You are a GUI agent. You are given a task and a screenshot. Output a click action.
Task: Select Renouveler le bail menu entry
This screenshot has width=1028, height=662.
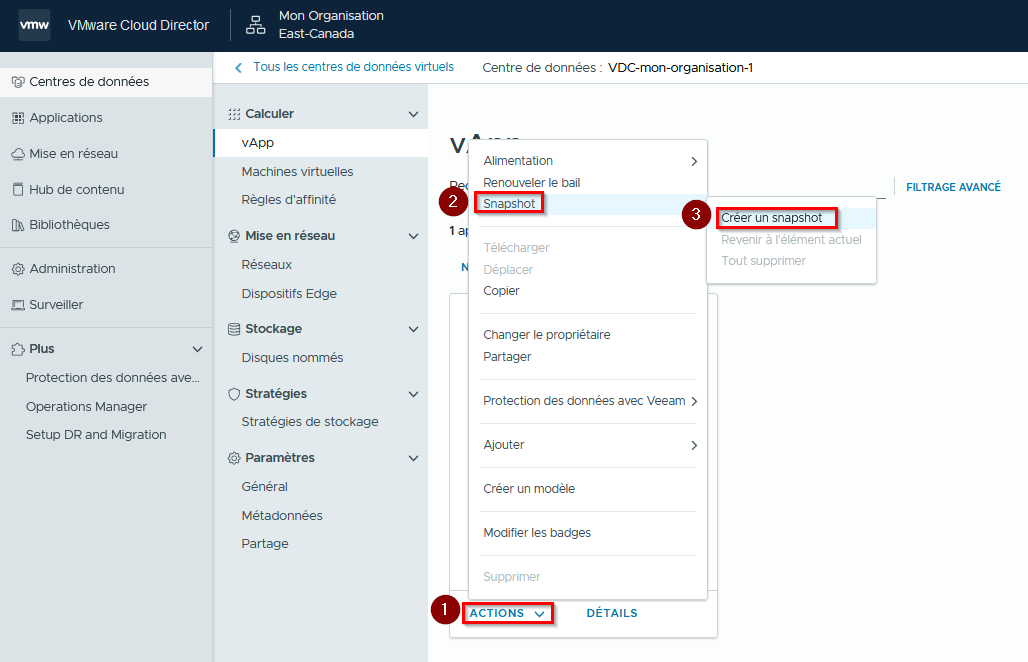(x=532, y=183)
